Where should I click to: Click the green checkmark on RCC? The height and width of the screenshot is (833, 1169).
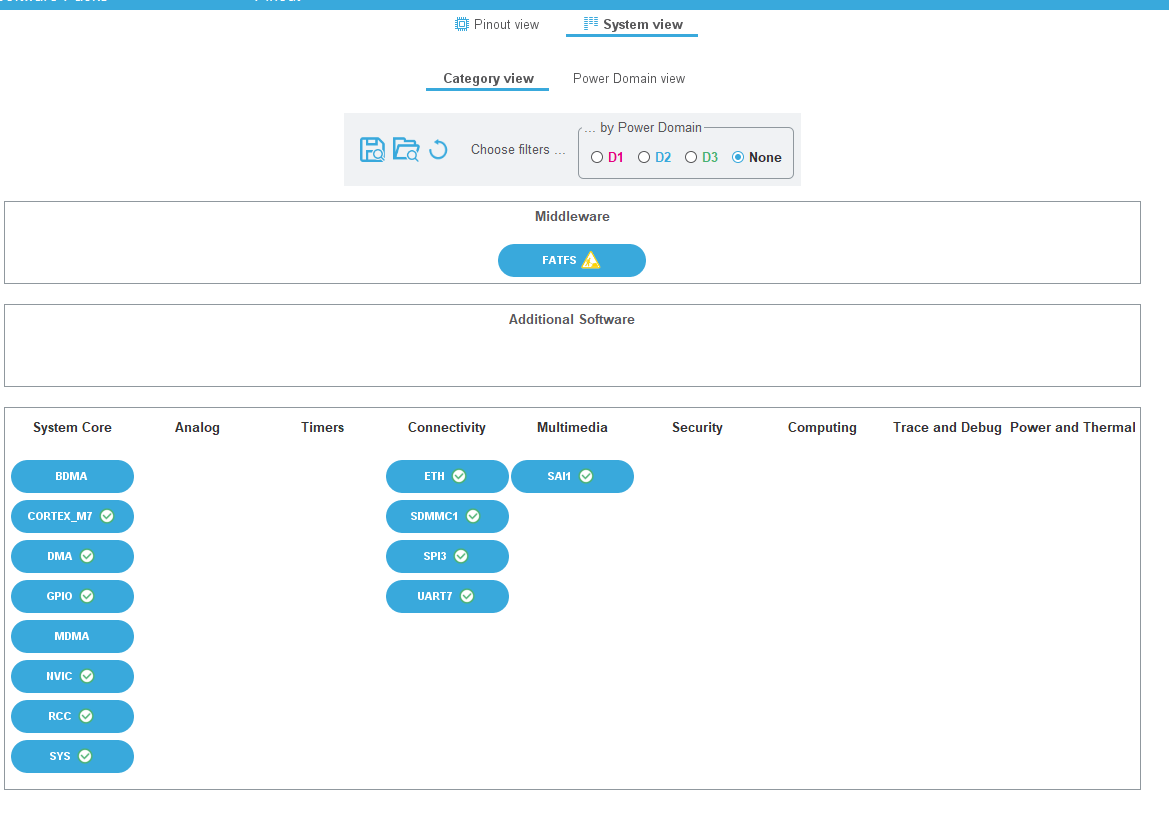(86, 716)
